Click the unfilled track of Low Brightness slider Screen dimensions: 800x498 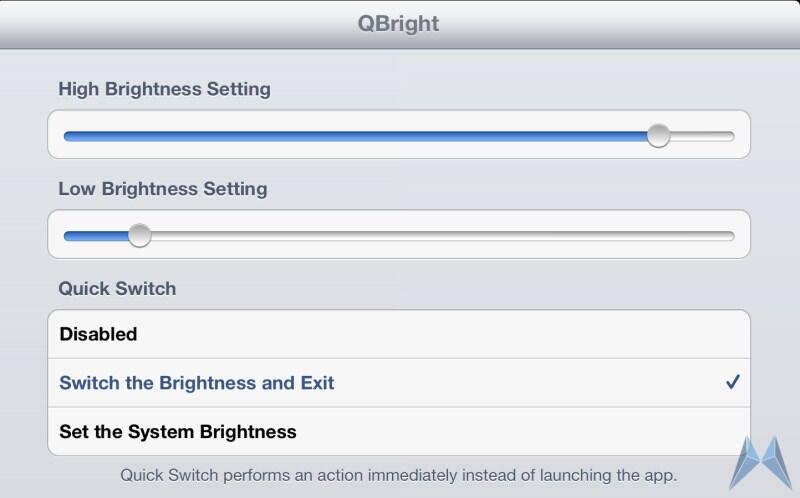(442, 236)
